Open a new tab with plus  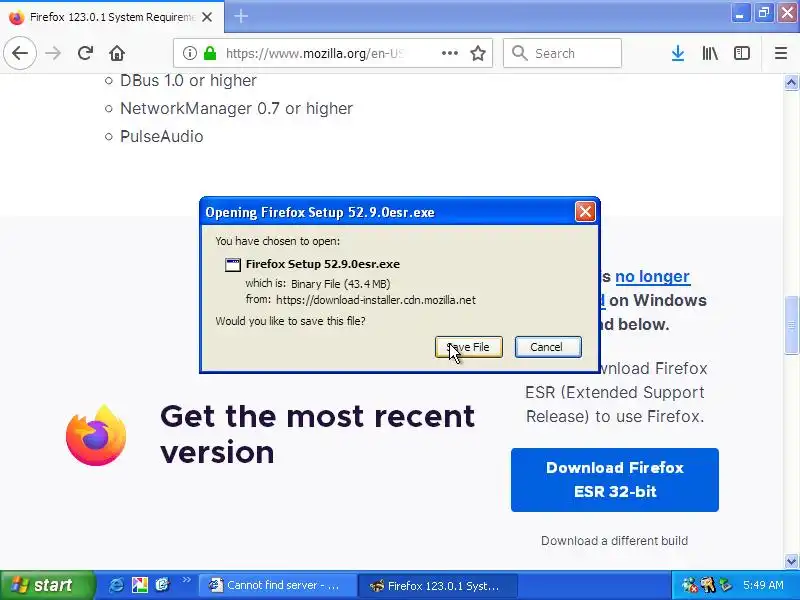[x=241, y=16]
